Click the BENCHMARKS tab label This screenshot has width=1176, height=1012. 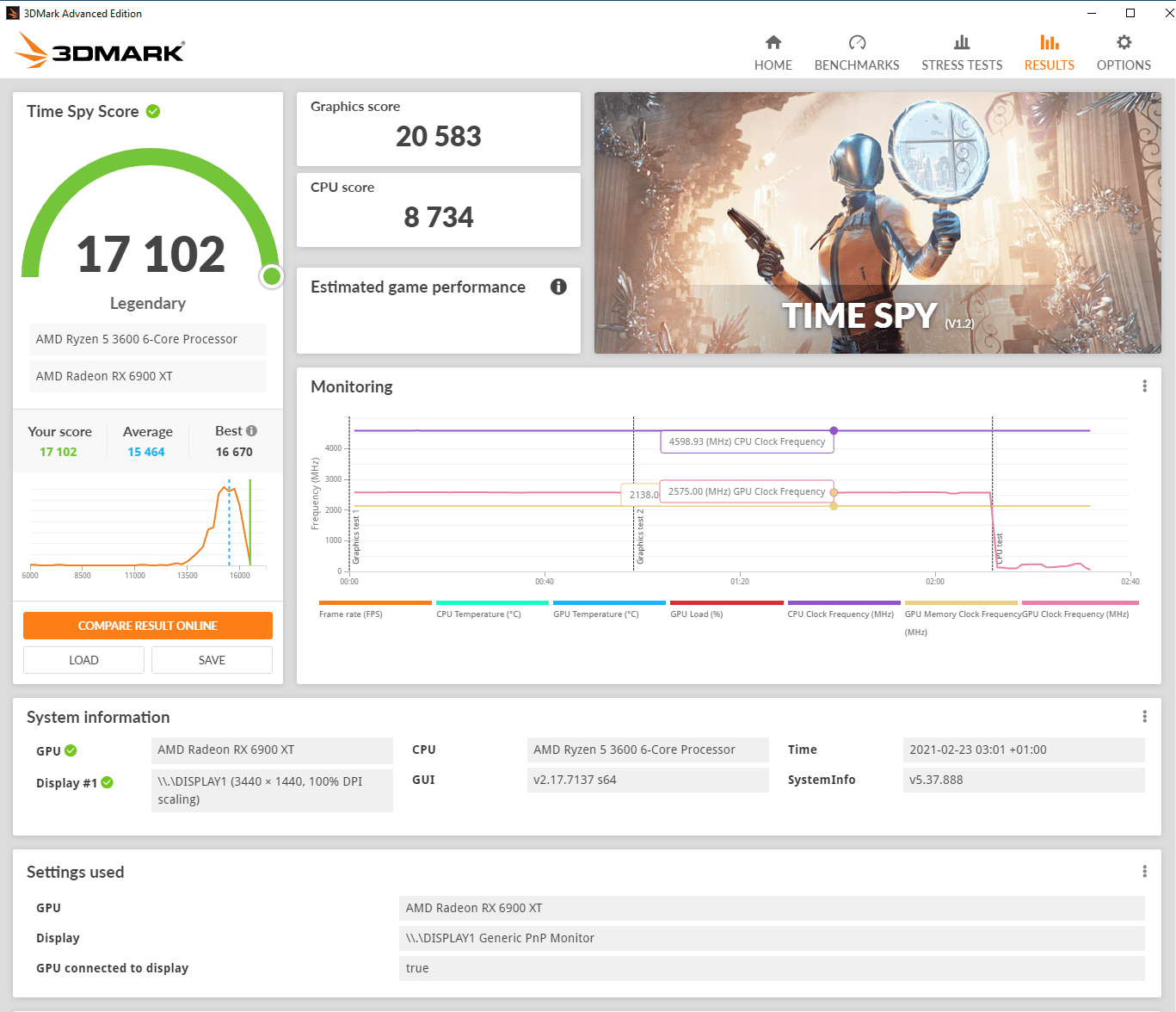[857, 65]
